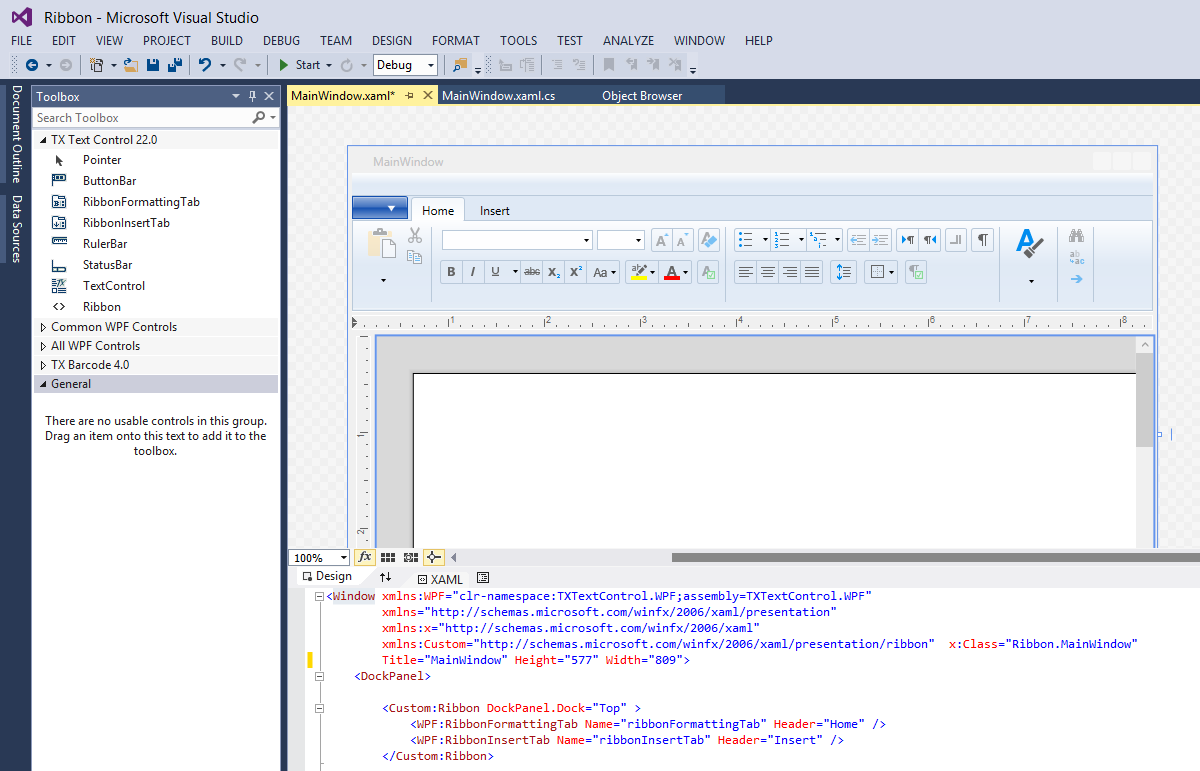Click the Styles brush icon in ribbon
Screen dimensions: 1200x771
[1030, 244]
